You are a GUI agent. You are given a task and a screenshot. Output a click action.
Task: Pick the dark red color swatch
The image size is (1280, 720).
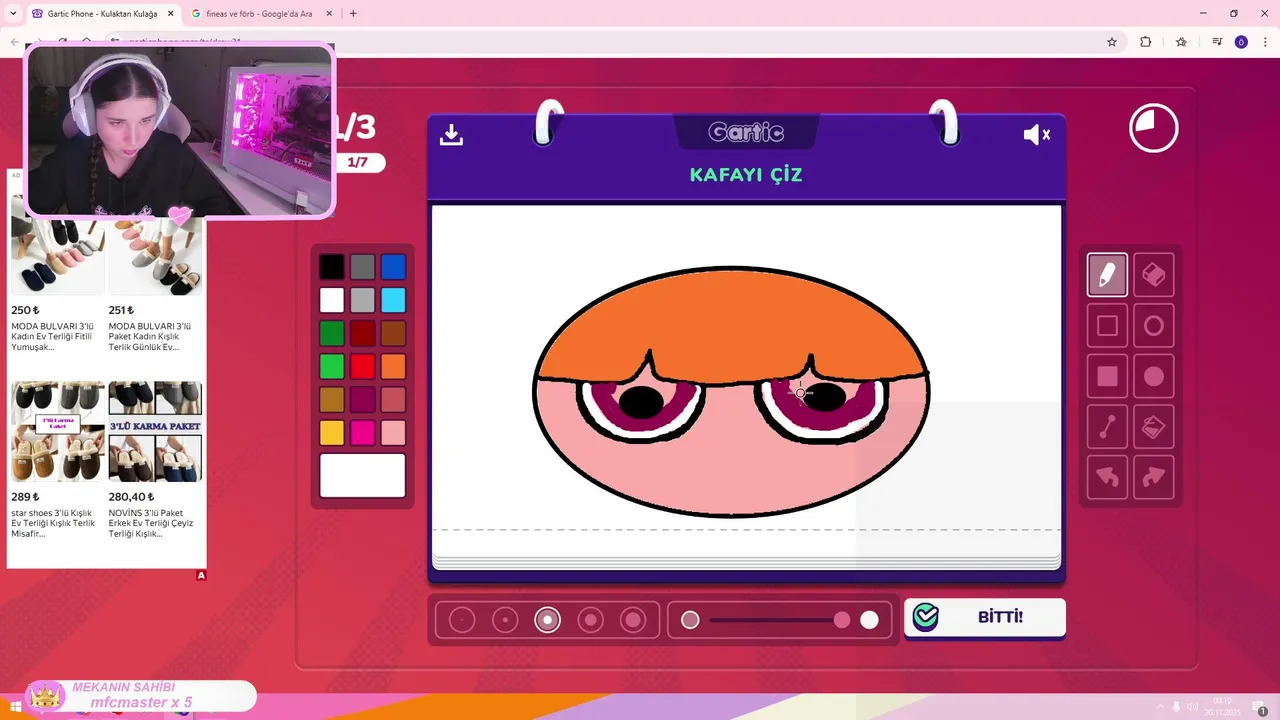pos(363,333)
